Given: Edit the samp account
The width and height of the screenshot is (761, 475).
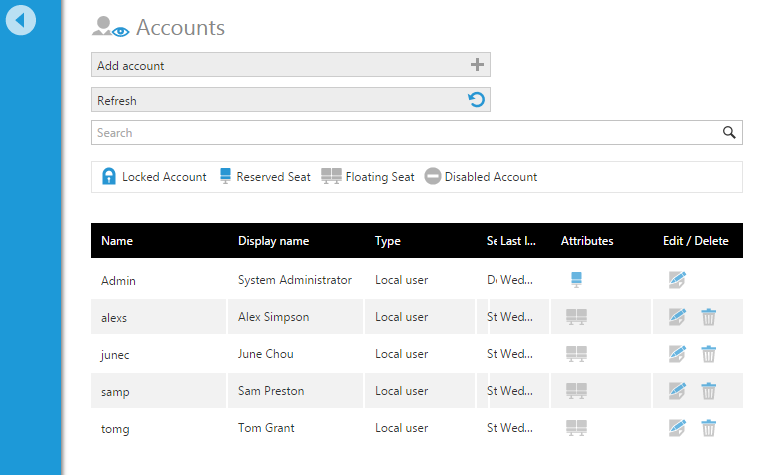Looking at the screenshot, I should (x=677, y=391).
